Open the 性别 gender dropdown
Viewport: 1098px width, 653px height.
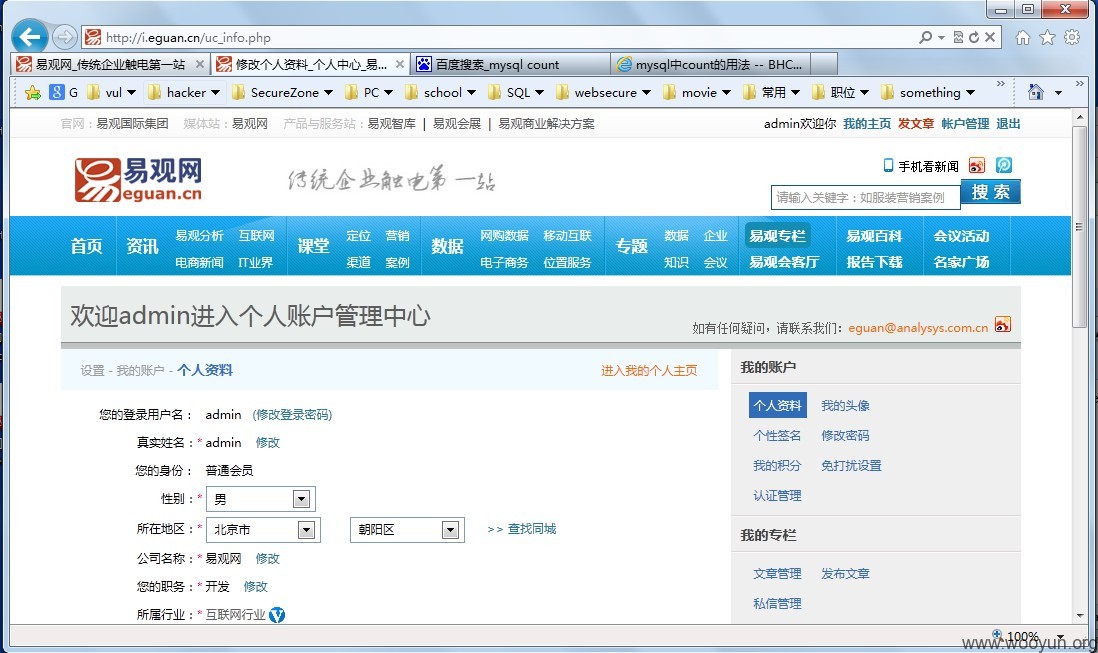point(301,499)
